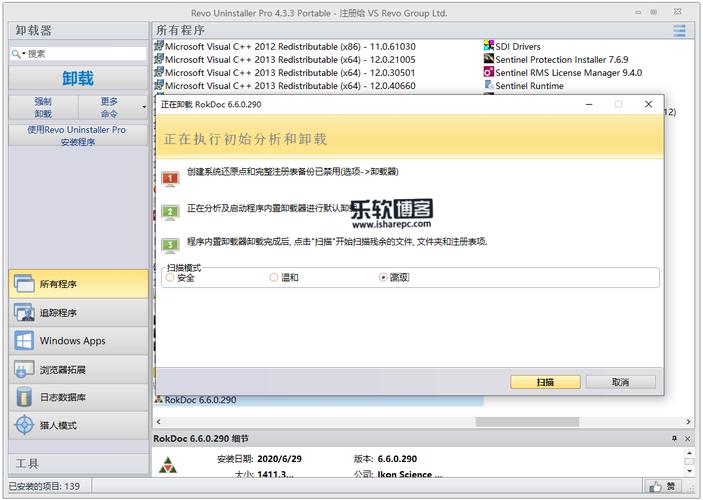This screenshot has height=500, width=703.
Task: Click the step 2 monitor icon
Action: pos(170,212)
